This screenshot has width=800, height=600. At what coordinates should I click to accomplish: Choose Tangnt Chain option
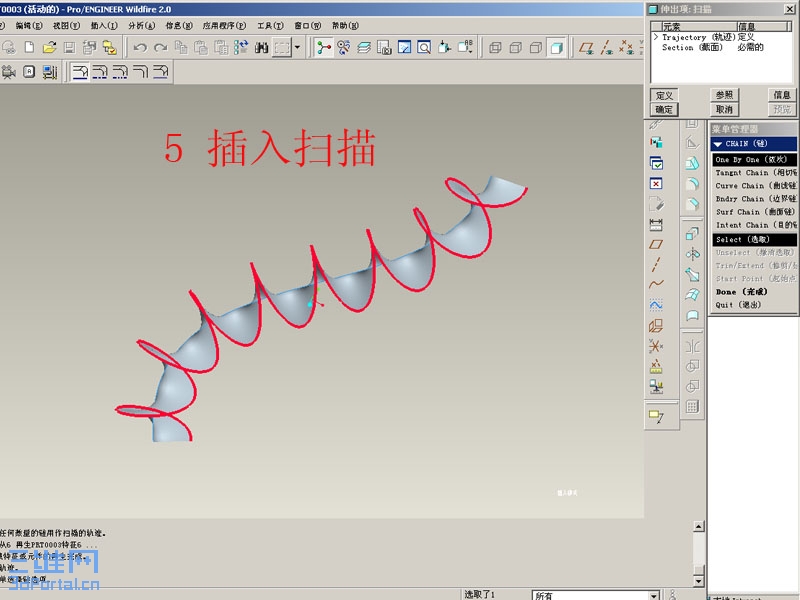(754, 173)
